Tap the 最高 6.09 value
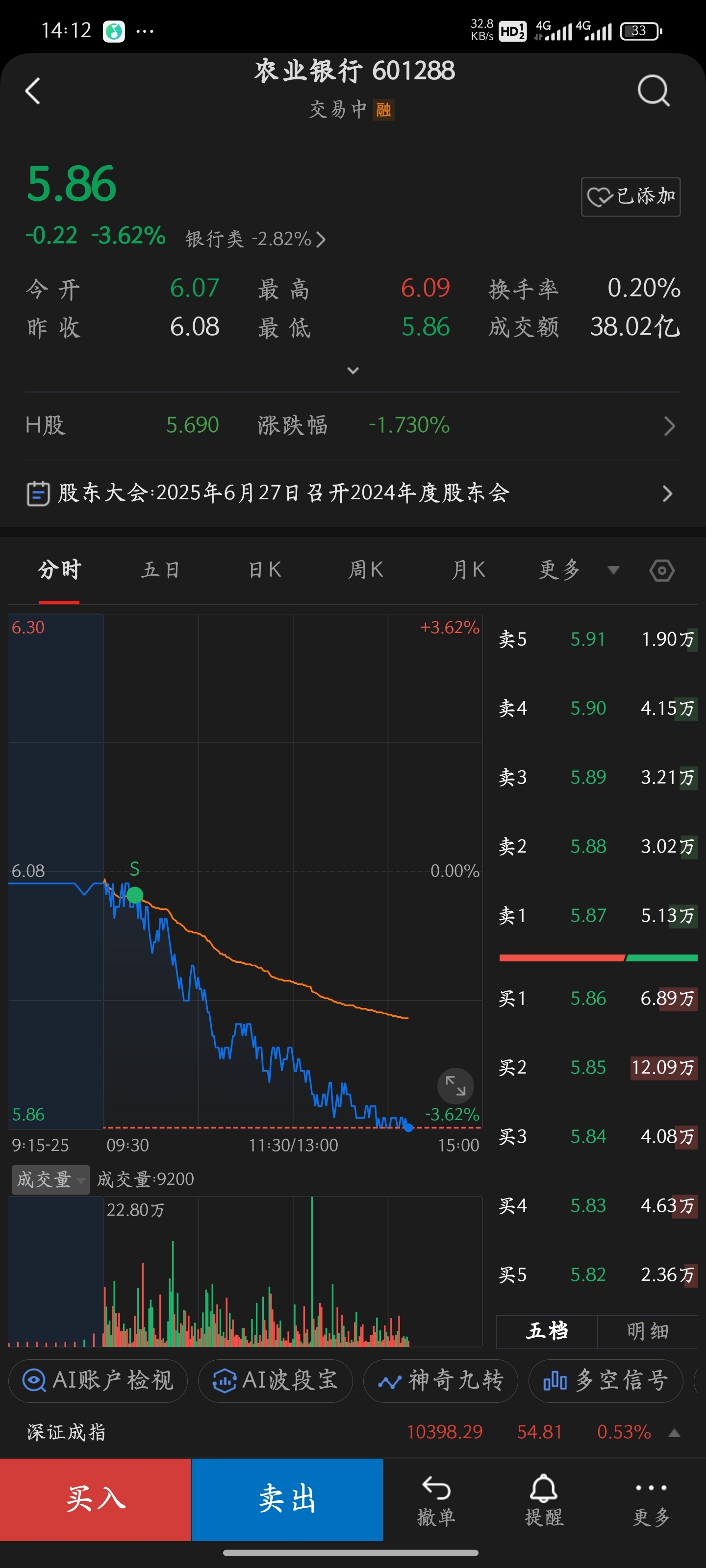 coord(425,288)
